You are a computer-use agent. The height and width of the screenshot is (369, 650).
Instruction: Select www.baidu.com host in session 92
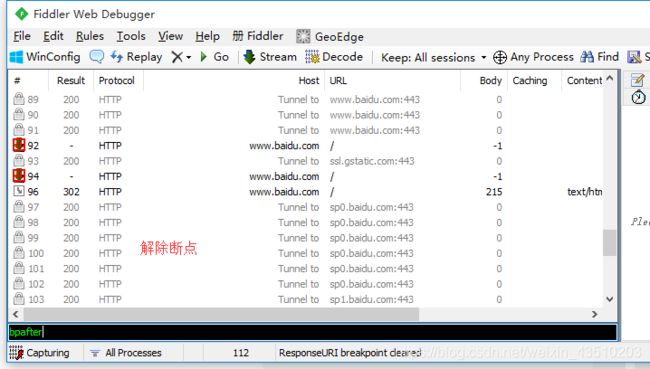tap(284, 146)
